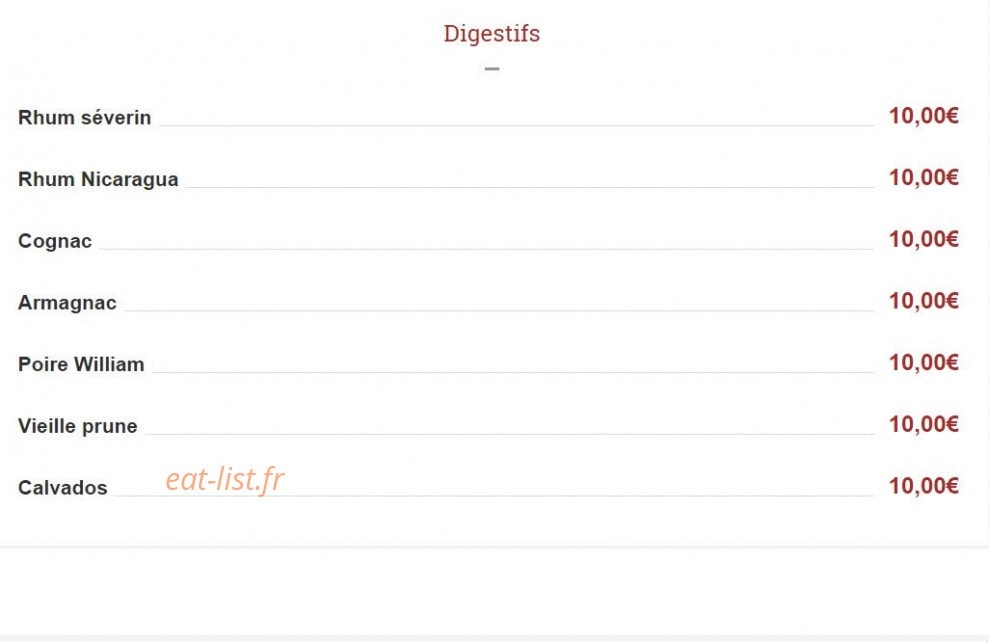The image size is (989, 643).
Task: Click the Rhum séverin 10,00€ price
Action: coord(923,116)
